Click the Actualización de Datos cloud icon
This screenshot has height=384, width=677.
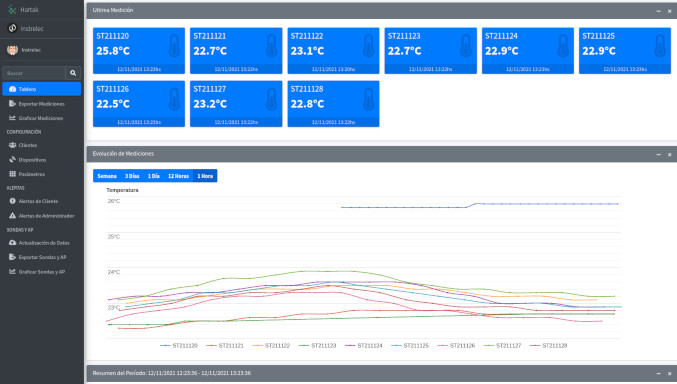[13, 243]
